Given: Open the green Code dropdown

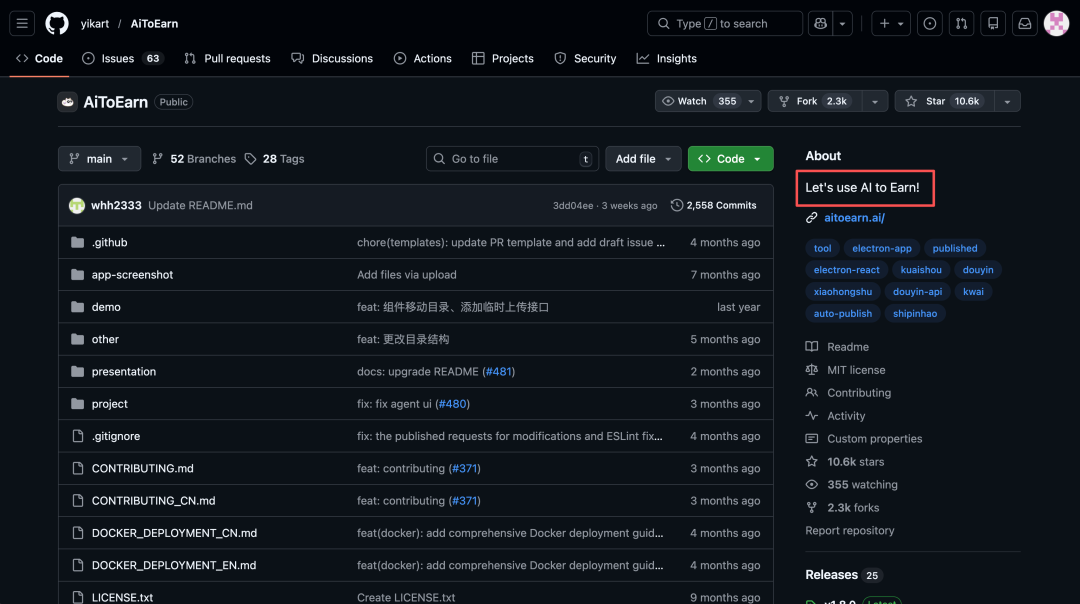Looking at the screenshot, I should 730,159.
